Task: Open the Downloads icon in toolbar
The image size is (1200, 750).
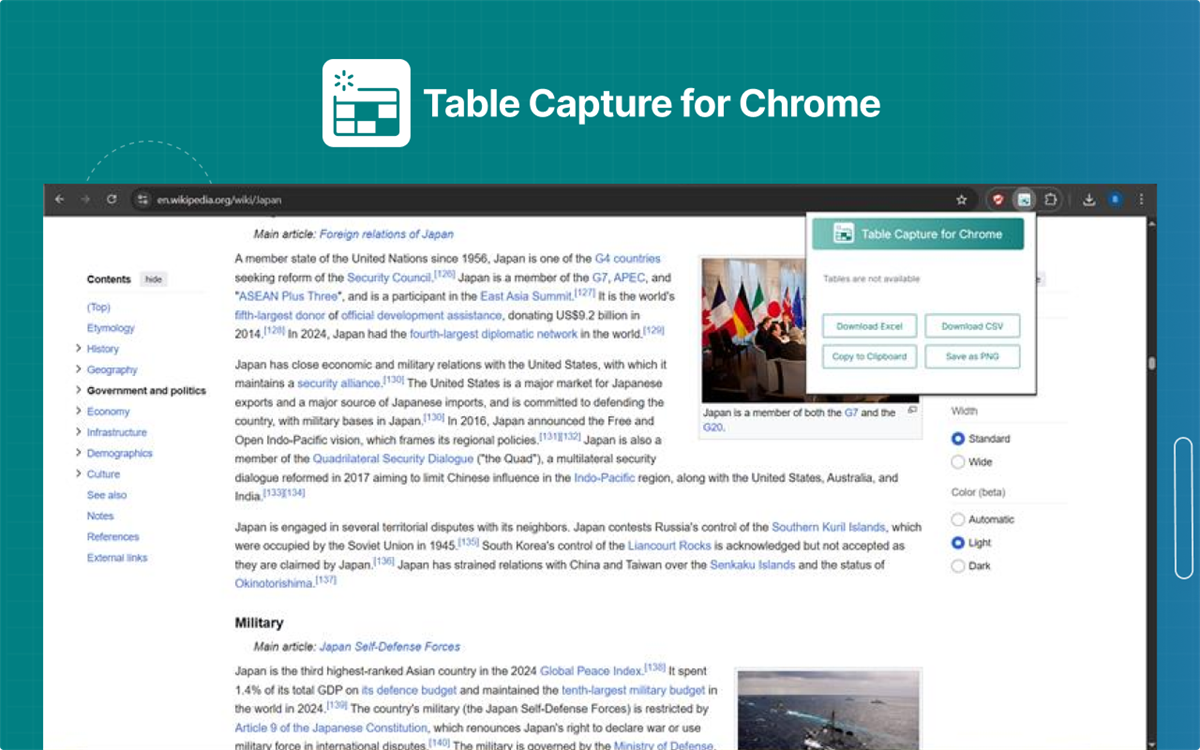Action: (x=1089, y=199)
